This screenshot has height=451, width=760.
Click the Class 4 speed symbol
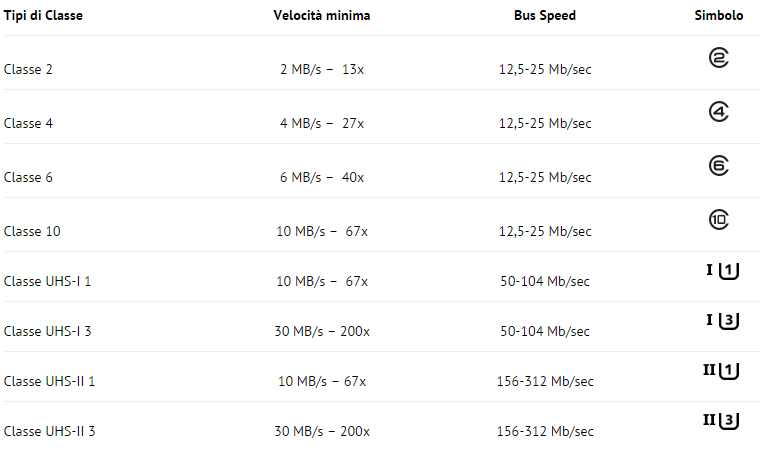718,113
